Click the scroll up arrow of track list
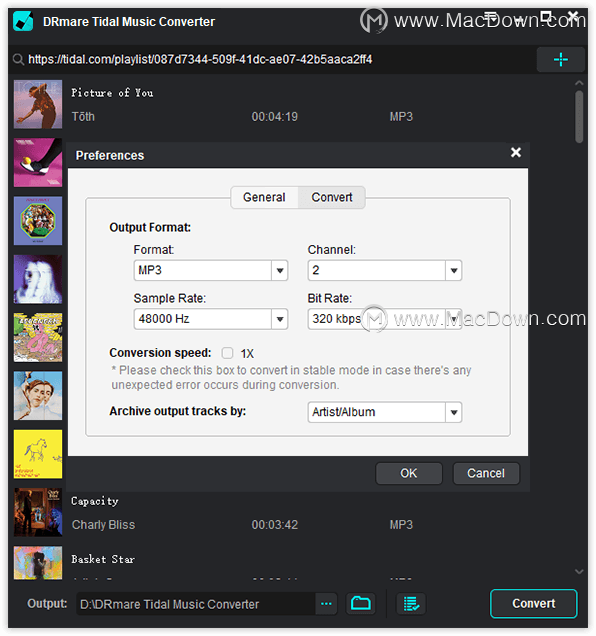This screenshot has height=636, width=596. point(579,83)
